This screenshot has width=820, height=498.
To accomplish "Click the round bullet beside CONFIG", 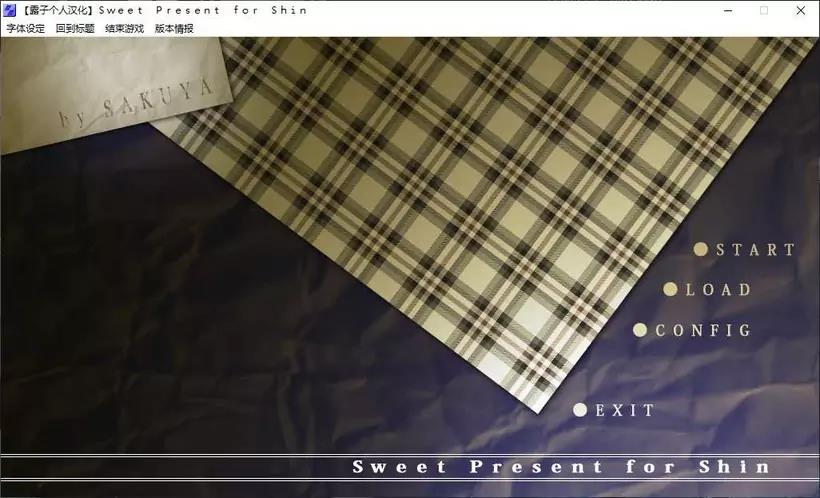I will [640, 330].
